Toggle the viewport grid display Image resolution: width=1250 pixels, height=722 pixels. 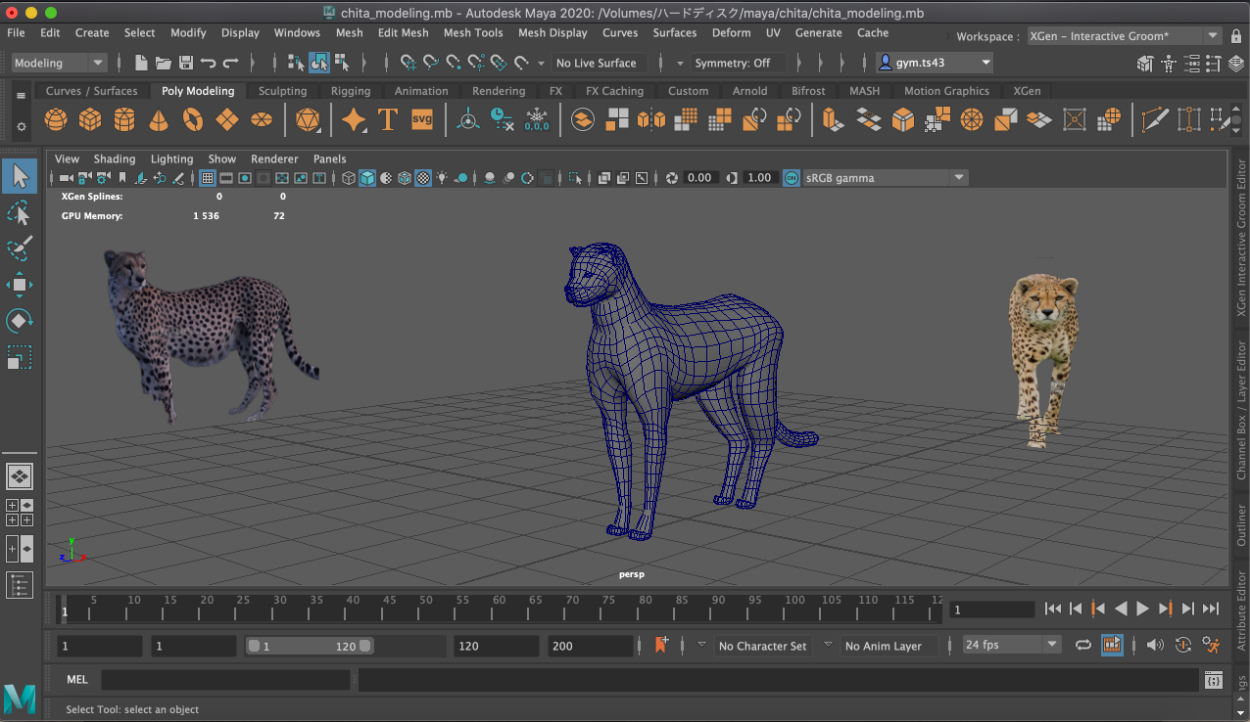(208, 178)
